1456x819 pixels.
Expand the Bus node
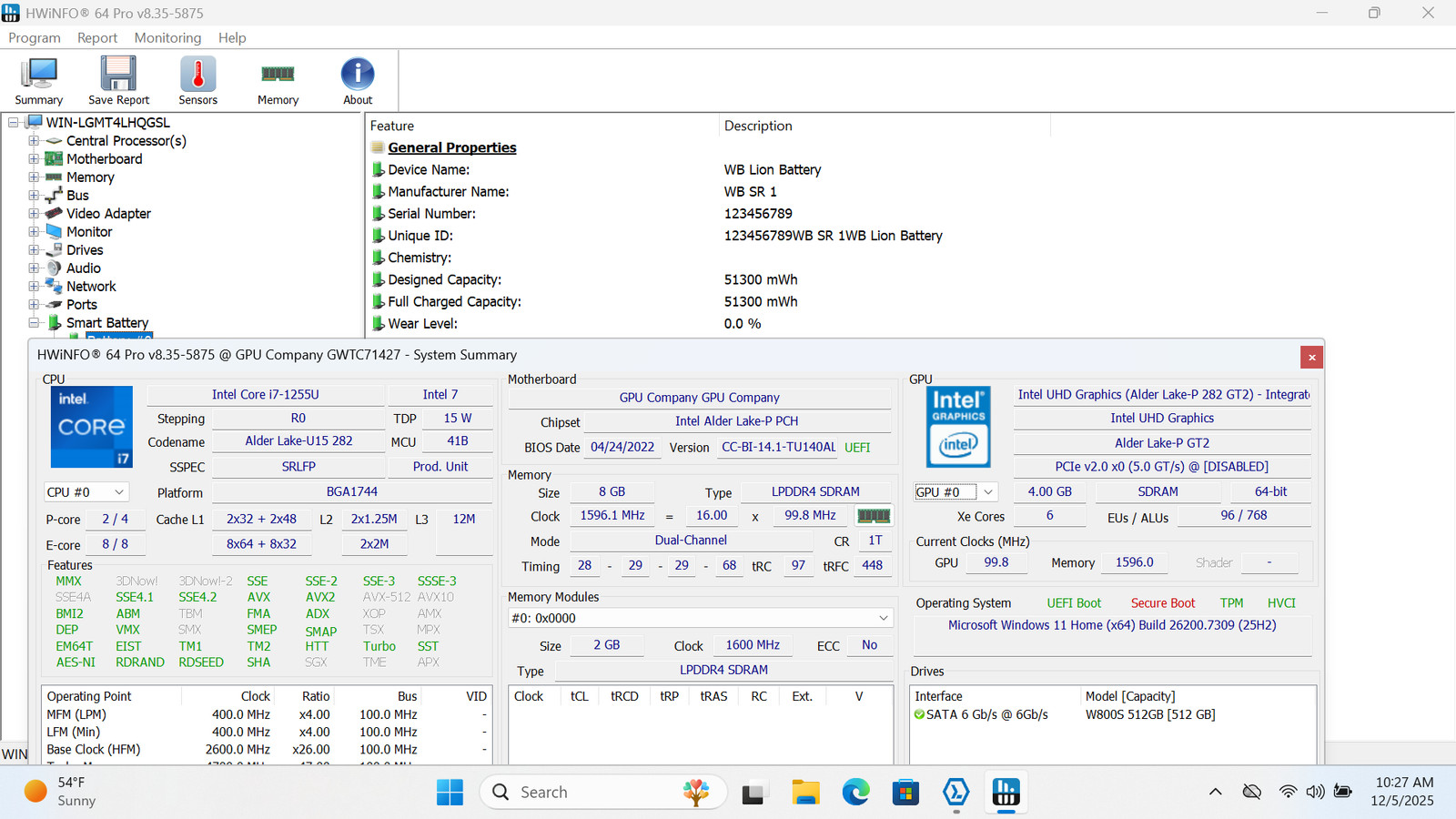[34, 196]
